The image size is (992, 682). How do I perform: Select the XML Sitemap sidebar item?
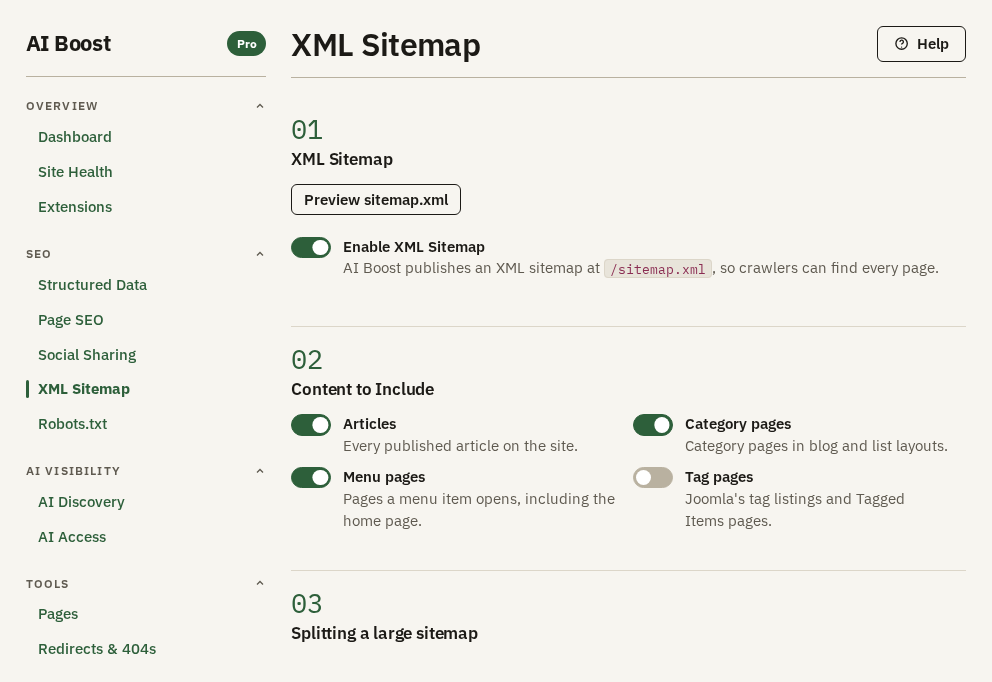pos(84,388)
